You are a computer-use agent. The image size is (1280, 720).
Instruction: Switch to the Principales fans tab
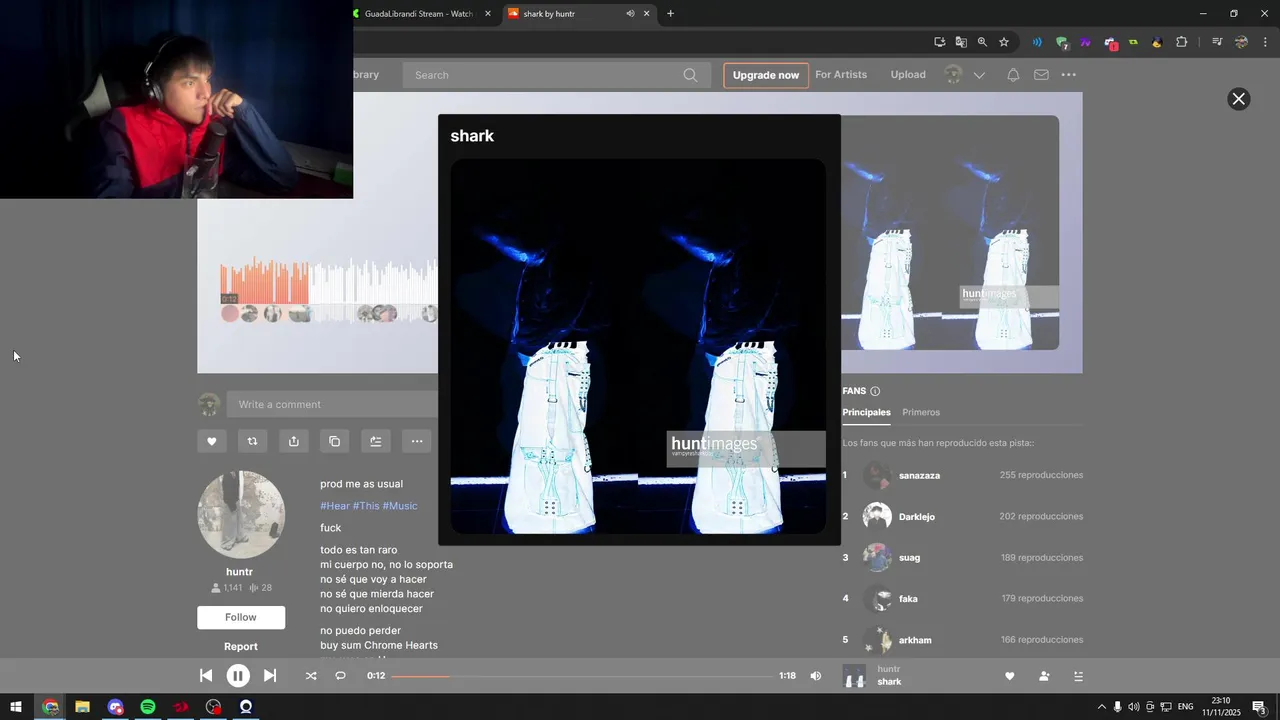(x=866, y=412)
